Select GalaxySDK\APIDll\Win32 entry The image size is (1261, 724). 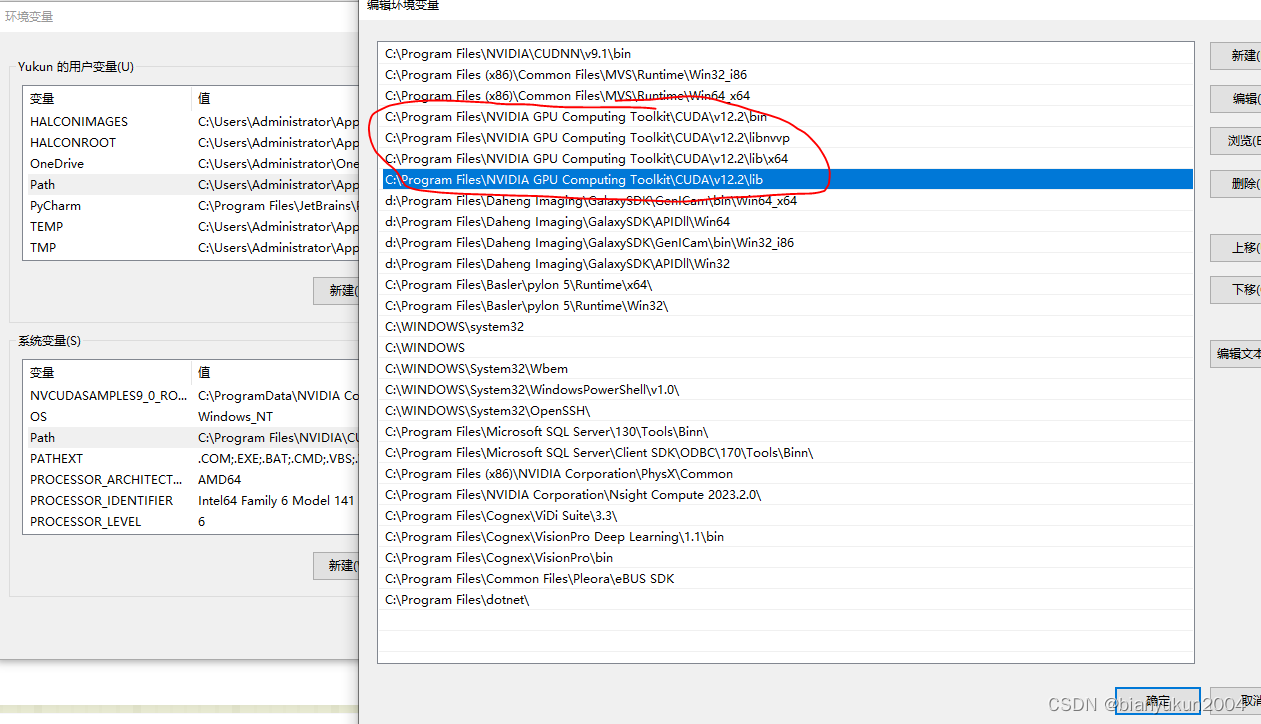tap(786, 264)
